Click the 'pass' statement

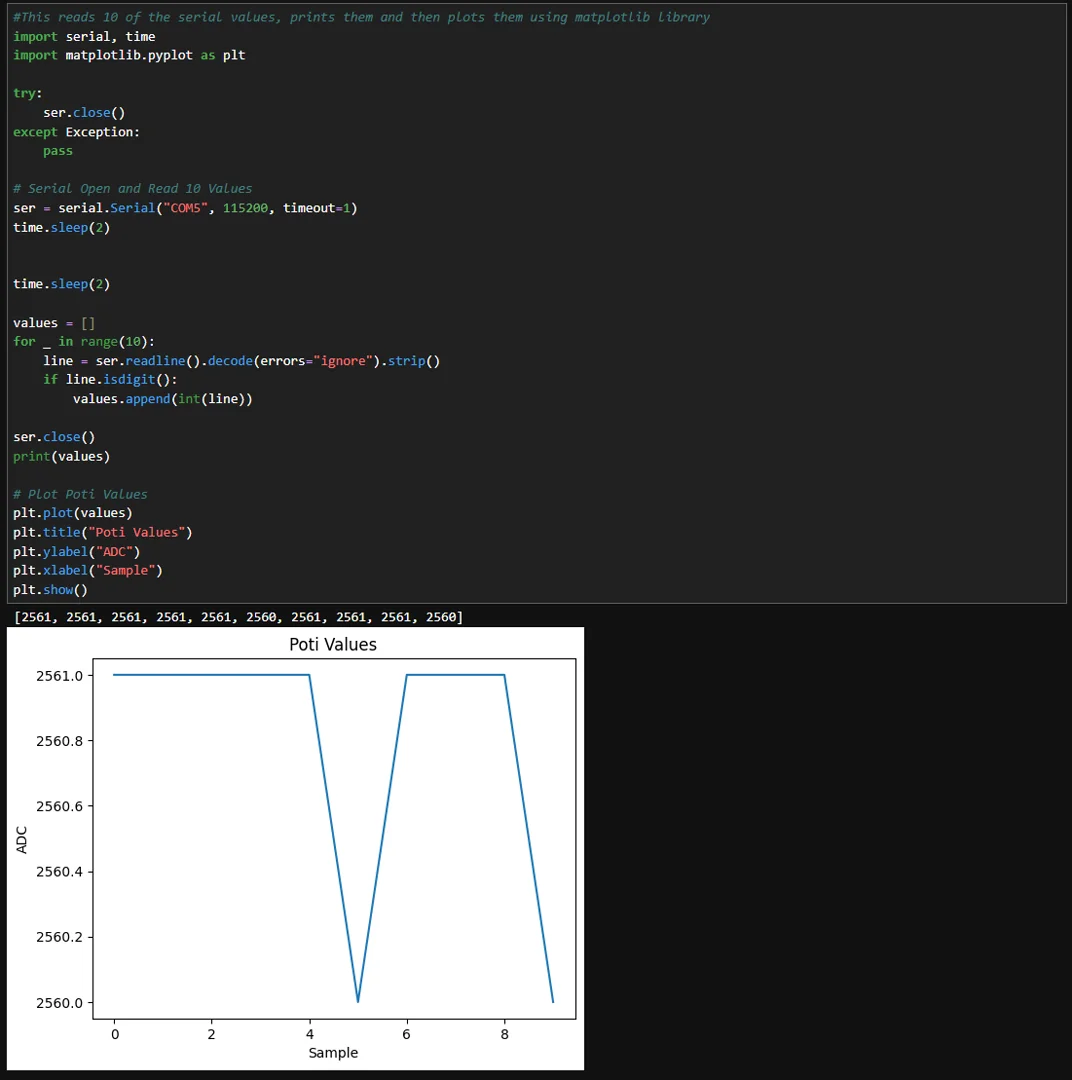point(58,151)
